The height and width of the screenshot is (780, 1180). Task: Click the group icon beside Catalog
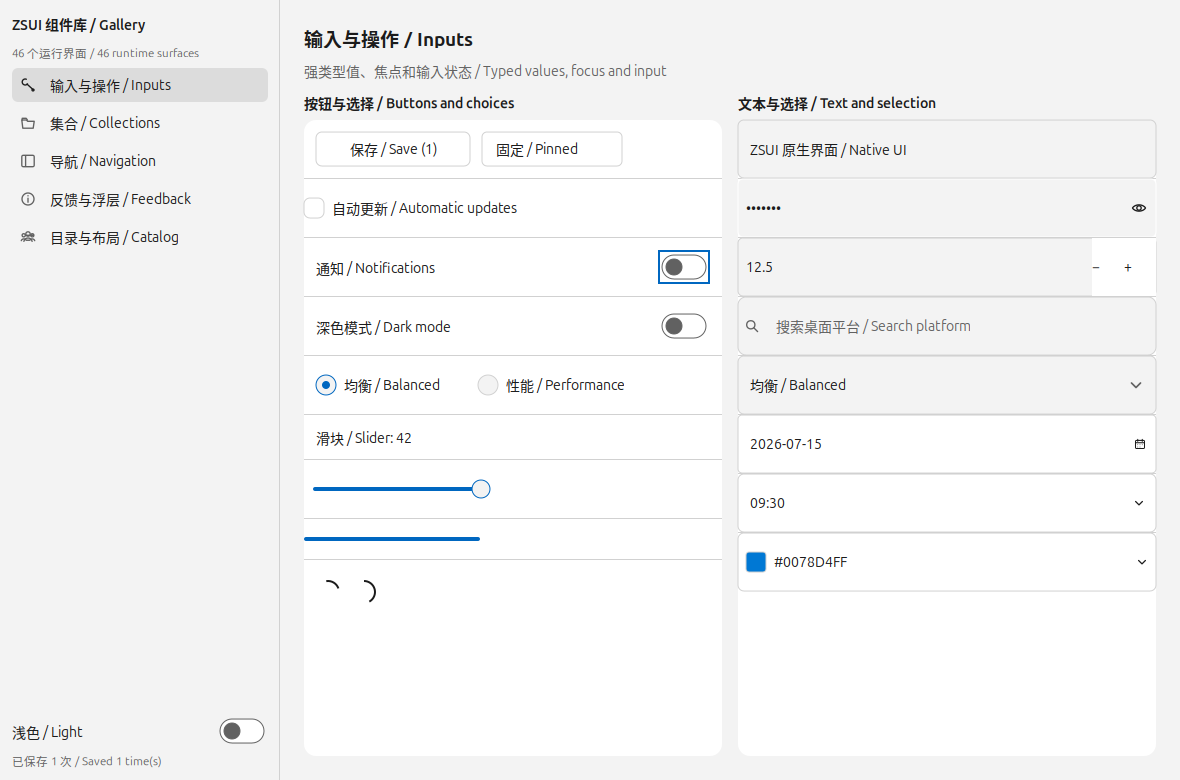(x=28, y=237)
